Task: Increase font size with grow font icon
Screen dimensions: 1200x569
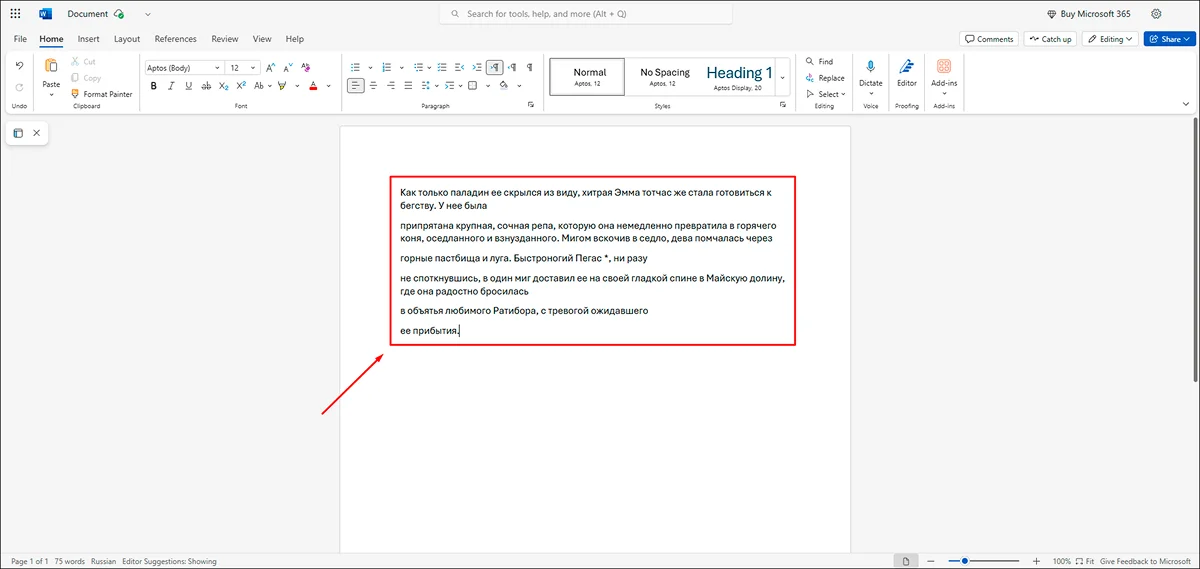Action: (270, 68)
